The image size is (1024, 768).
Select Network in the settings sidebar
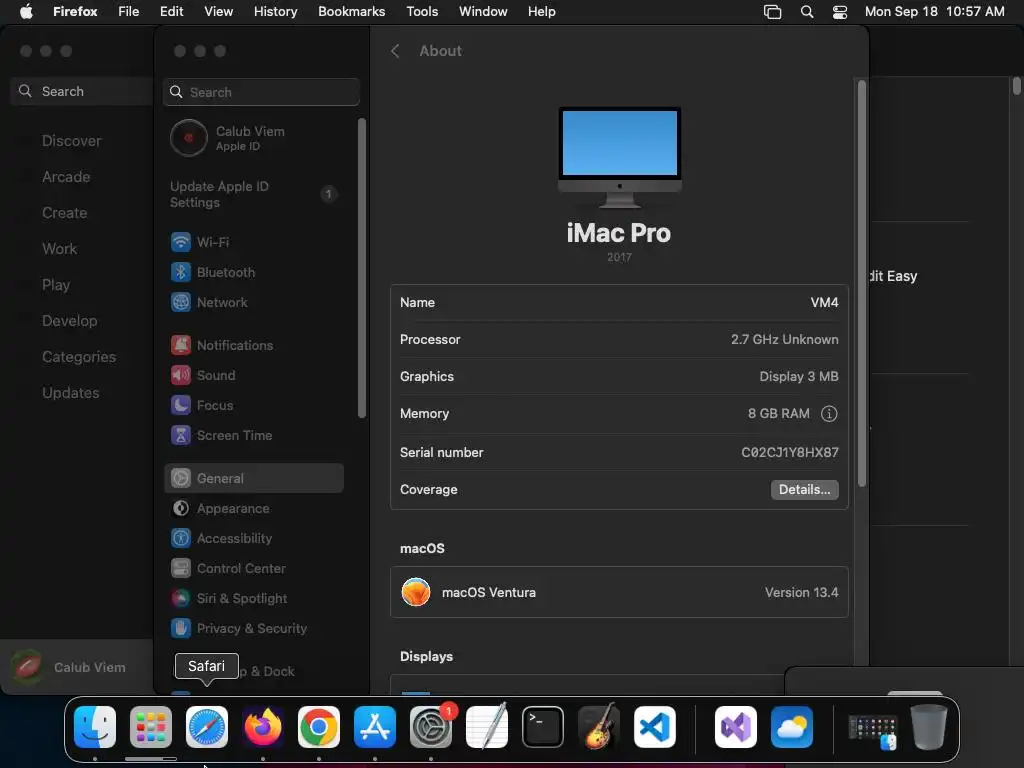(x=254, y=302)
